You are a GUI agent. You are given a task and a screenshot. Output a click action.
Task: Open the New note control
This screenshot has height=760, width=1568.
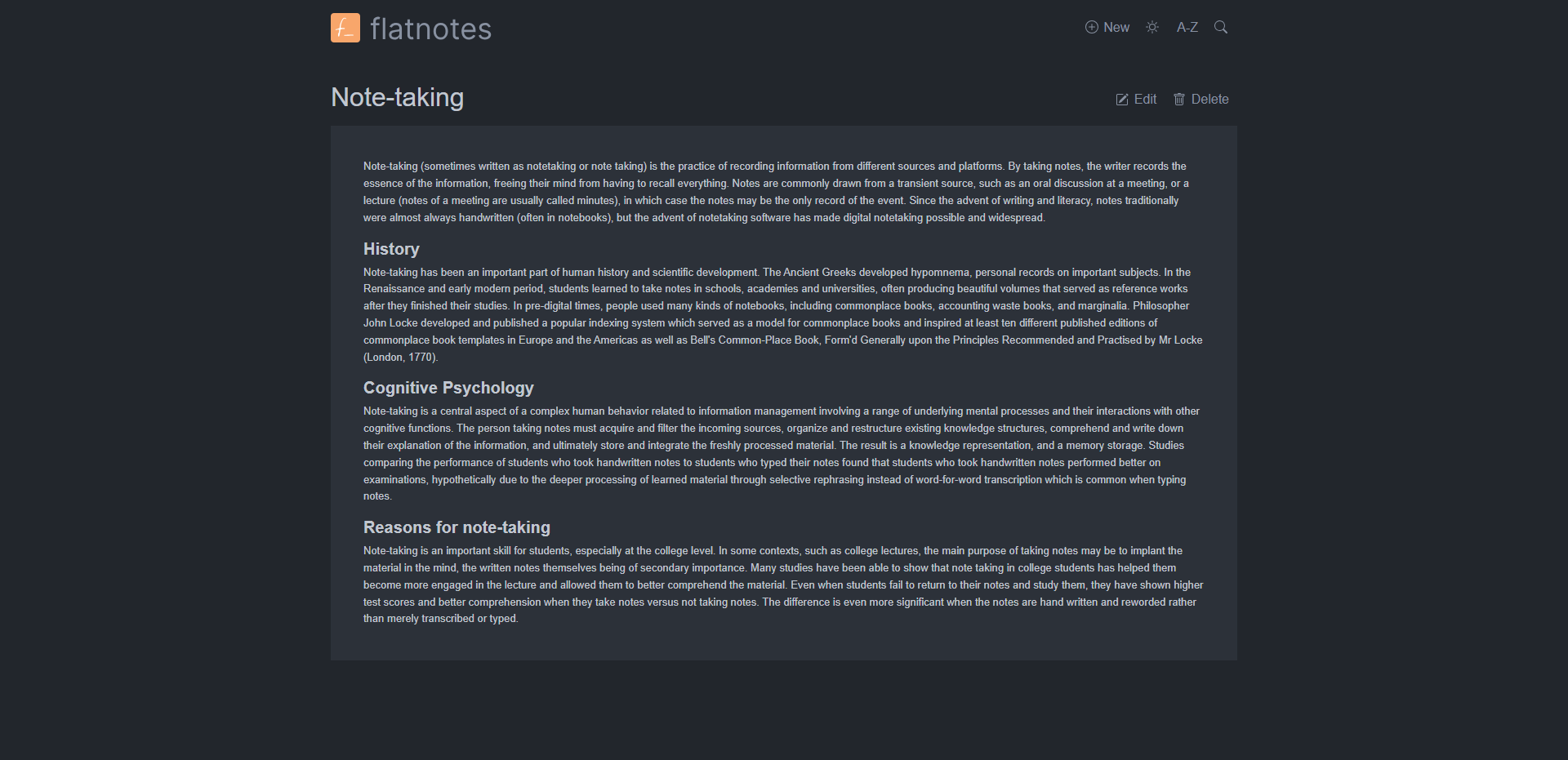coord(1107,27)
